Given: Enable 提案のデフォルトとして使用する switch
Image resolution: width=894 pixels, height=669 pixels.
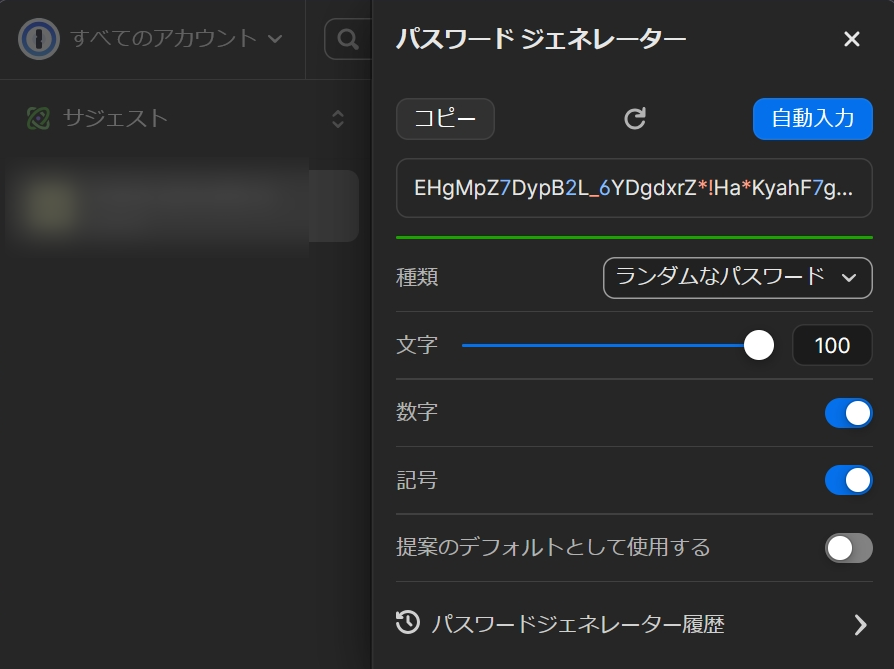Looking at the screenshot, I should [x=848, y=548].
